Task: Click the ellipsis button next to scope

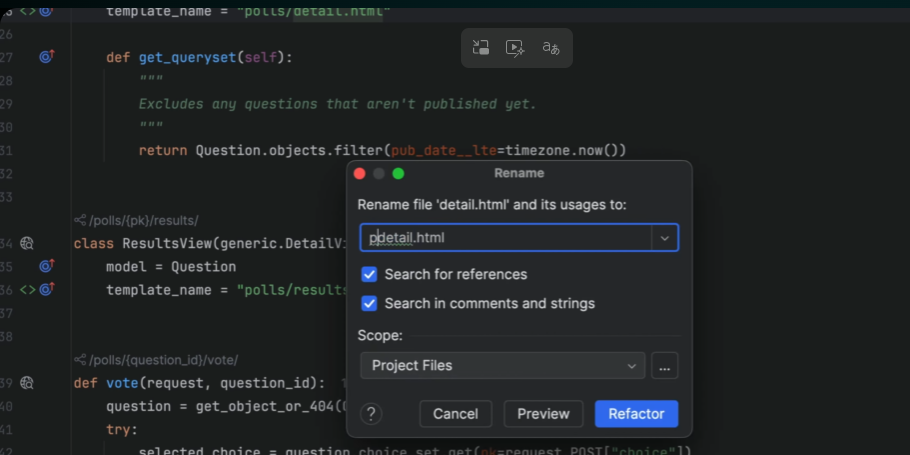Action: click(665, 366)
